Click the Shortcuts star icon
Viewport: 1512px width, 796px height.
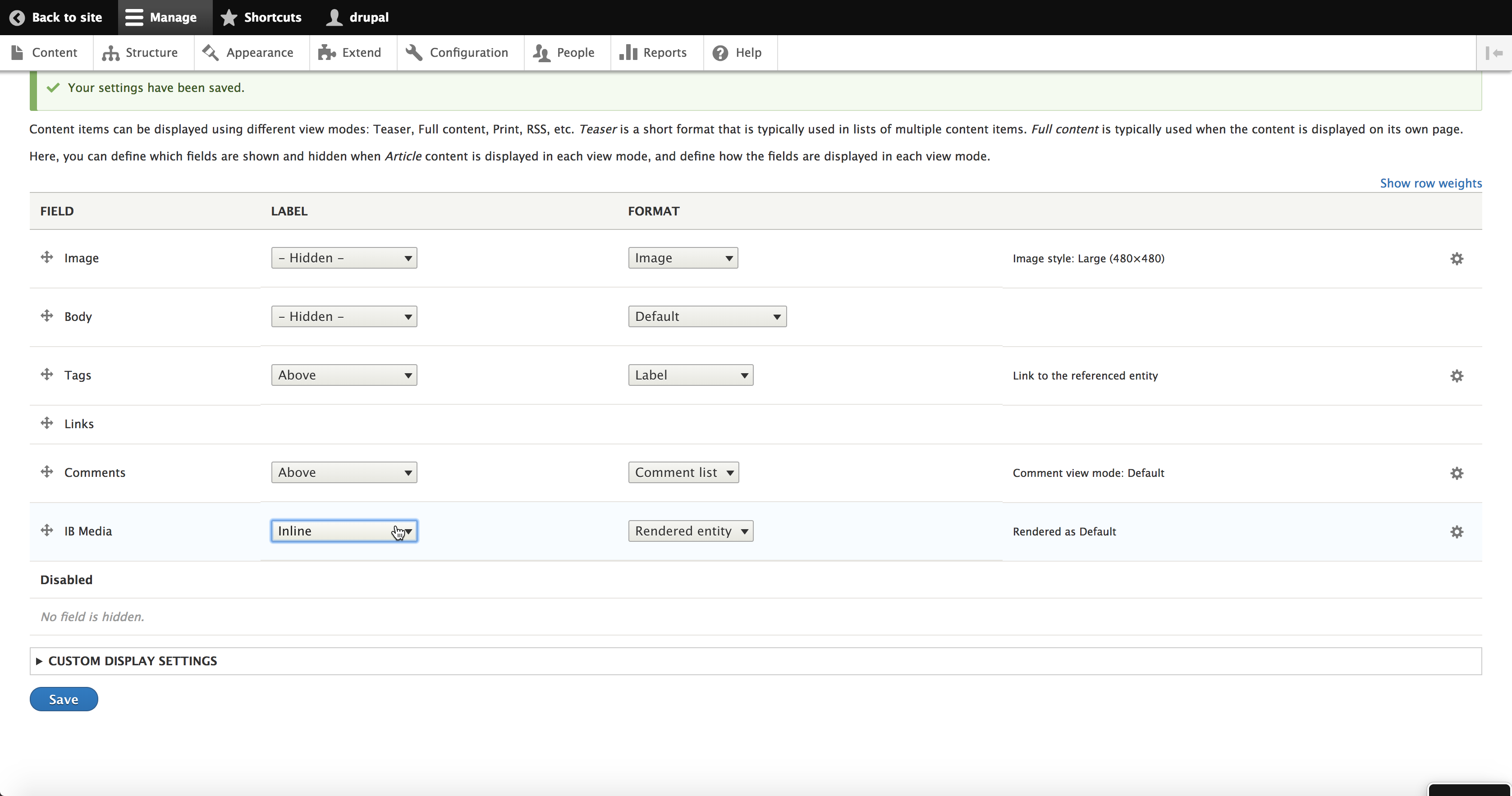[229, 18]
